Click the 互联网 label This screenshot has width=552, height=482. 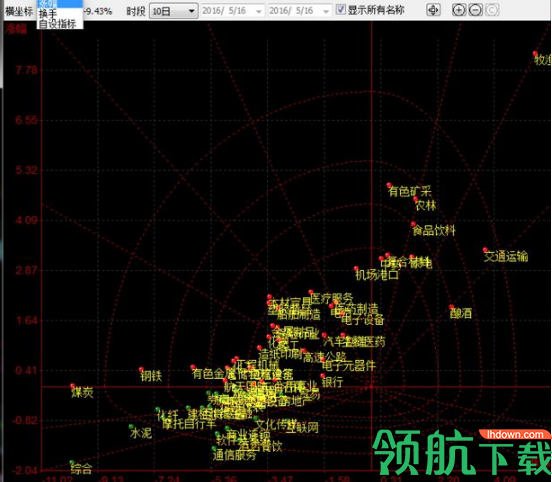point(302,427)
